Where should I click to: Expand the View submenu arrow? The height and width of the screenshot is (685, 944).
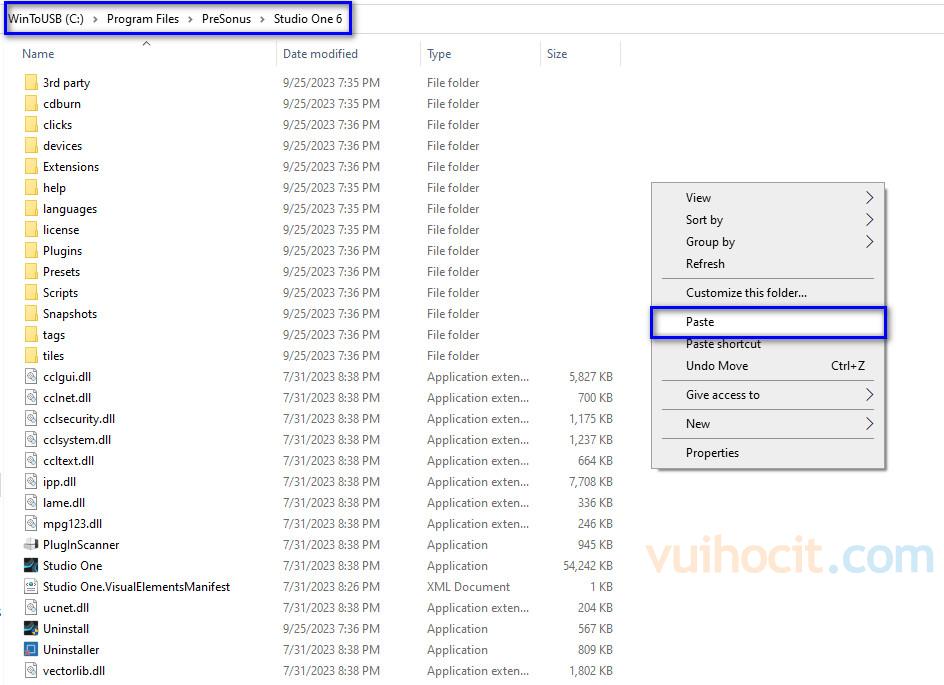tap(869, 198)
